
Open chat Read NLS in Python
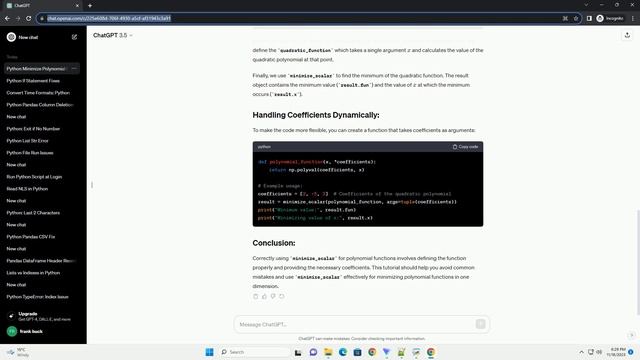[27, 189]
